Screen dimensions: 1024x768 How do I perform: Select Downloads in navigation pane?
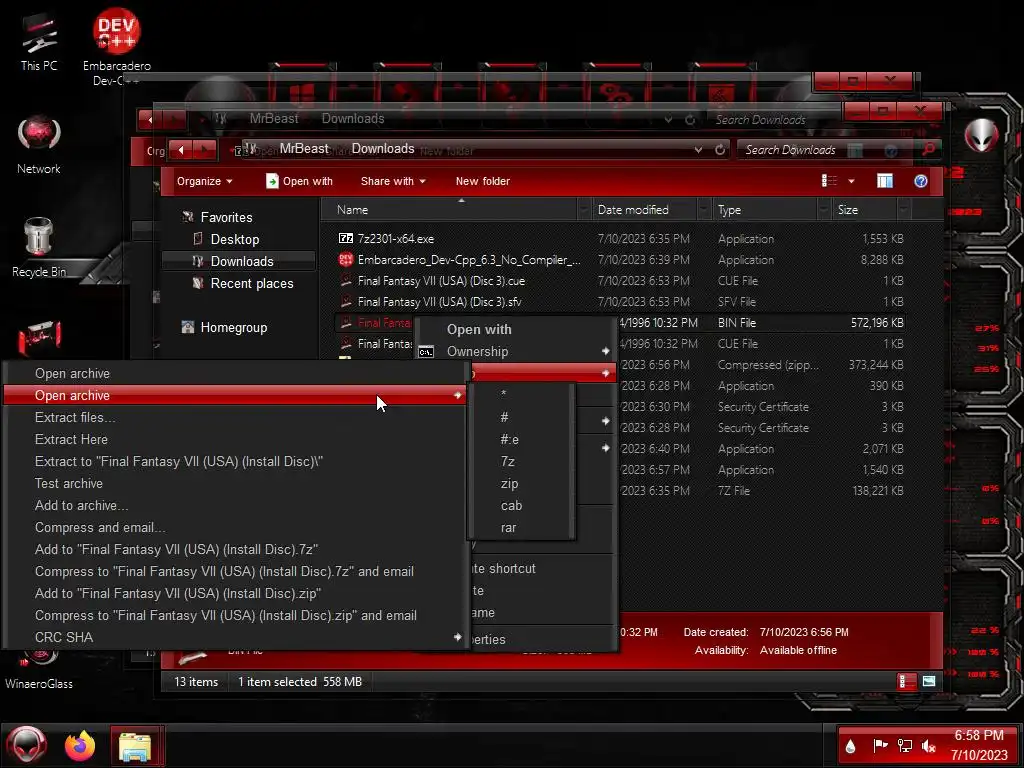(x=242, y=261)
